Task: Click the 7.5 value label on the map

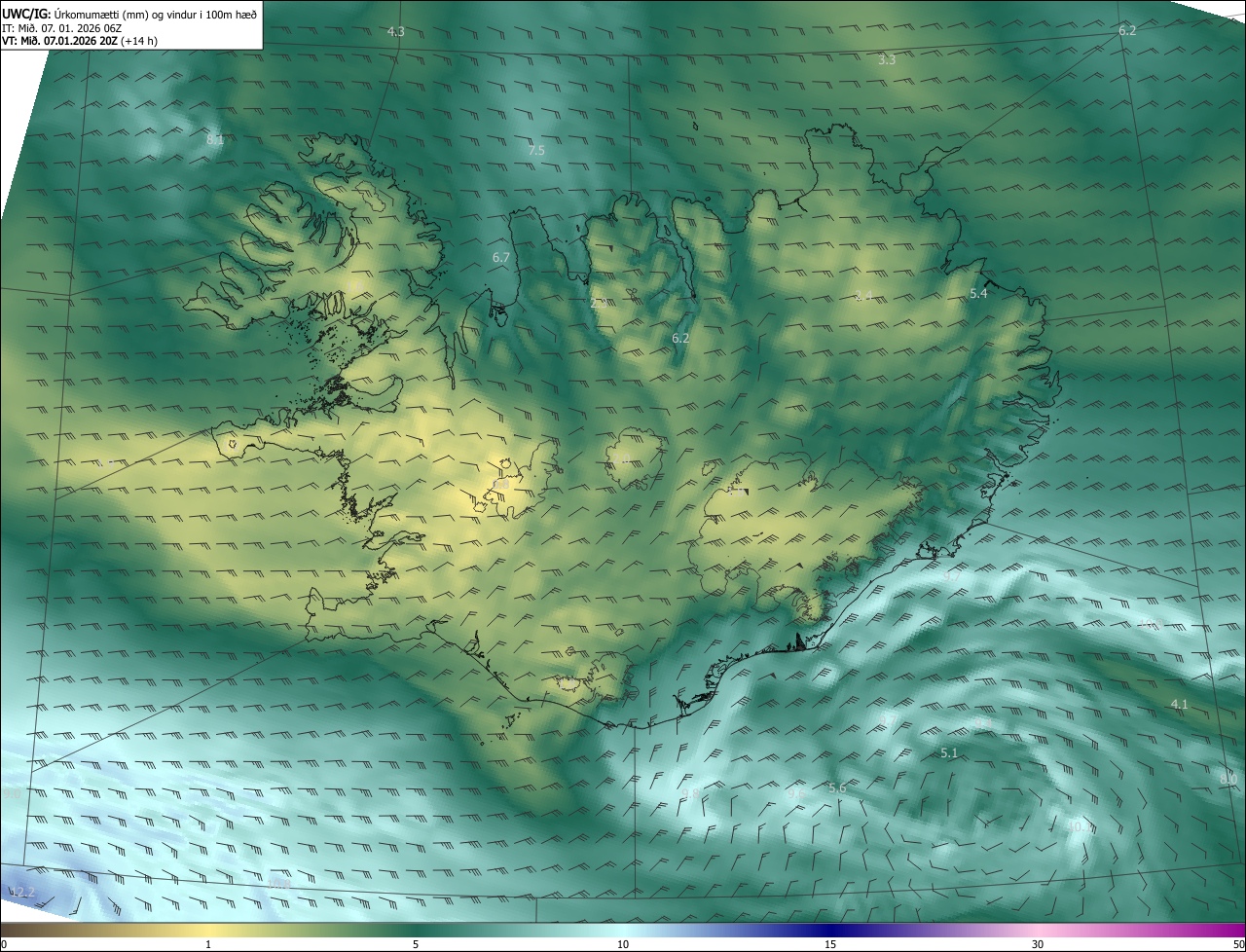Action: (x=536, y=151)
